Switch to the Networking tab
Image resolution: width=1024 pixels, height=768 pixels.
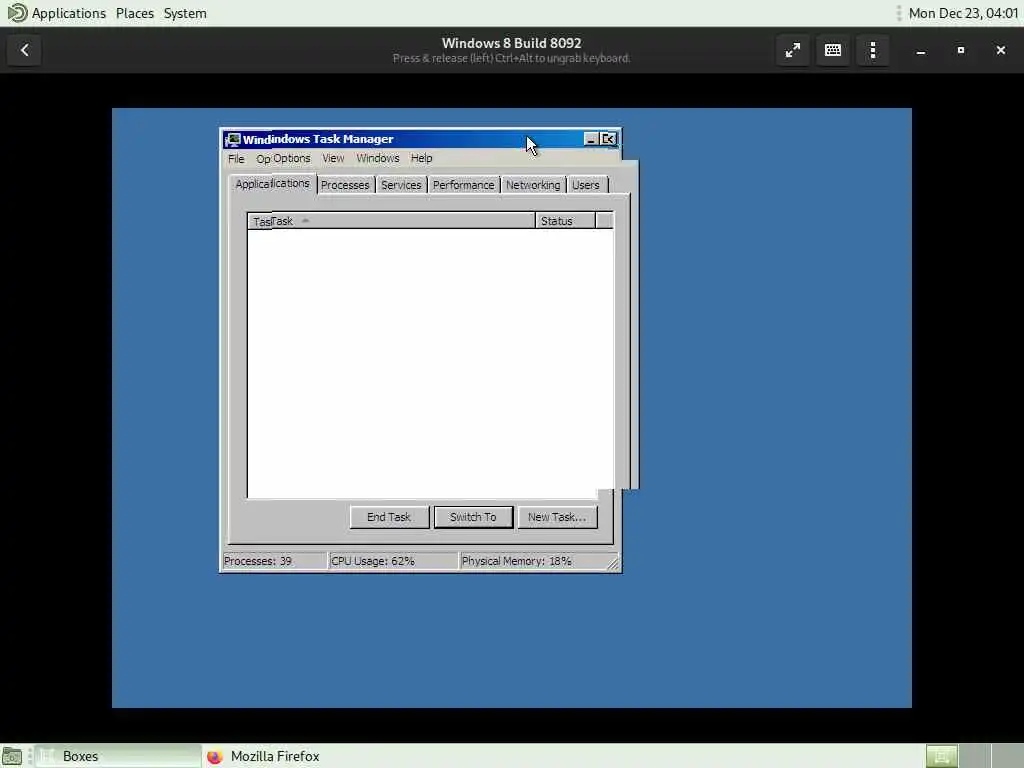[533, 185]
